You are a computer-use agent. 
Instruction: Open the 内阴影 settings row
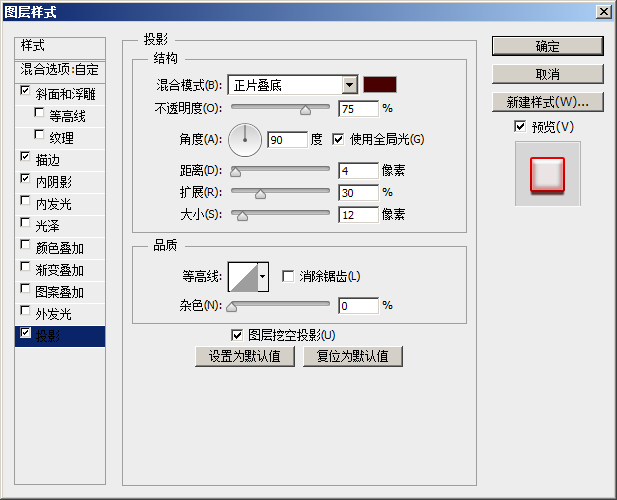[x=60, y=182]
